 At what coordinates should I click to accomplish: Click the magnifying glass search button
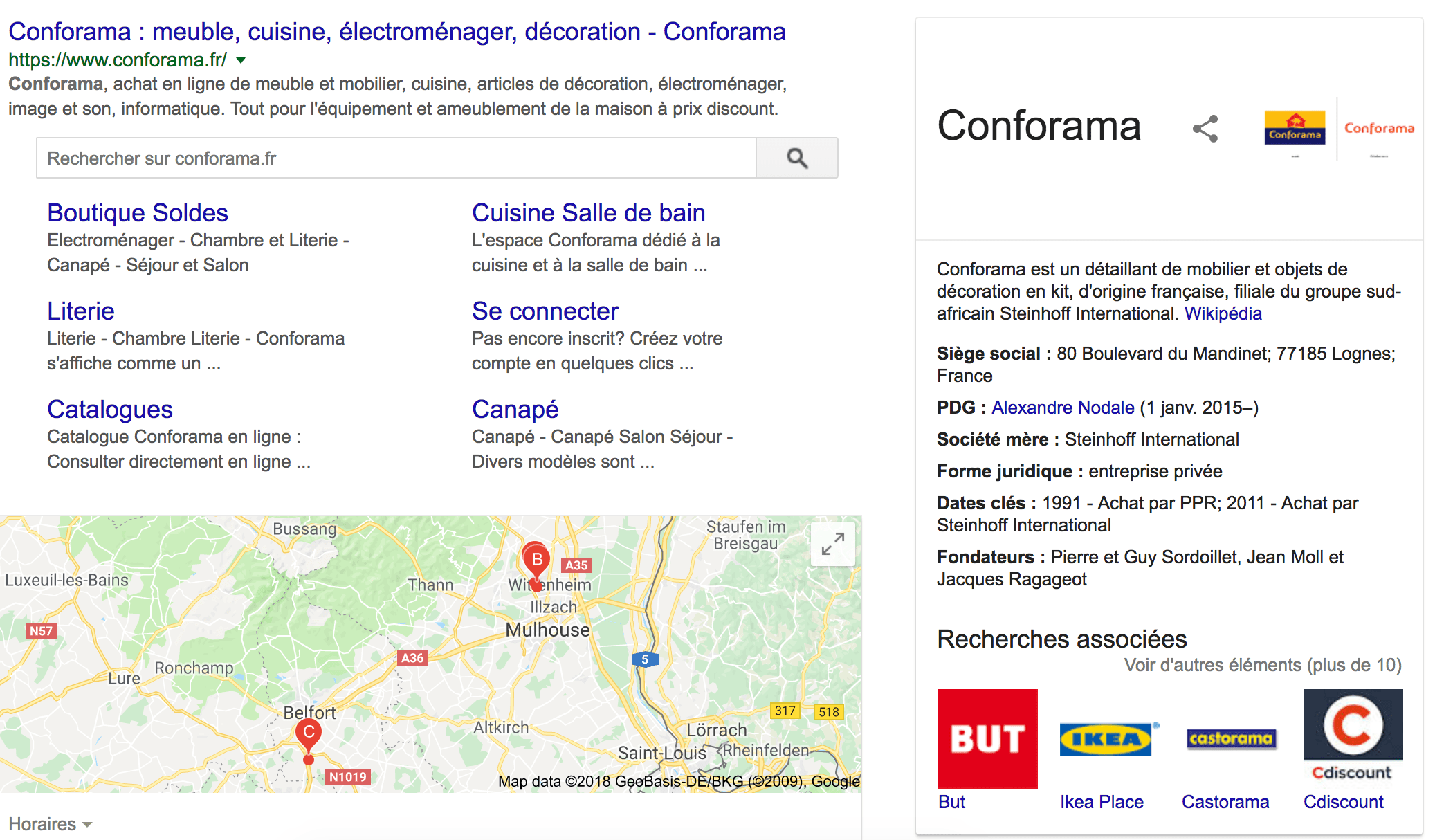(x=797, y=158)
